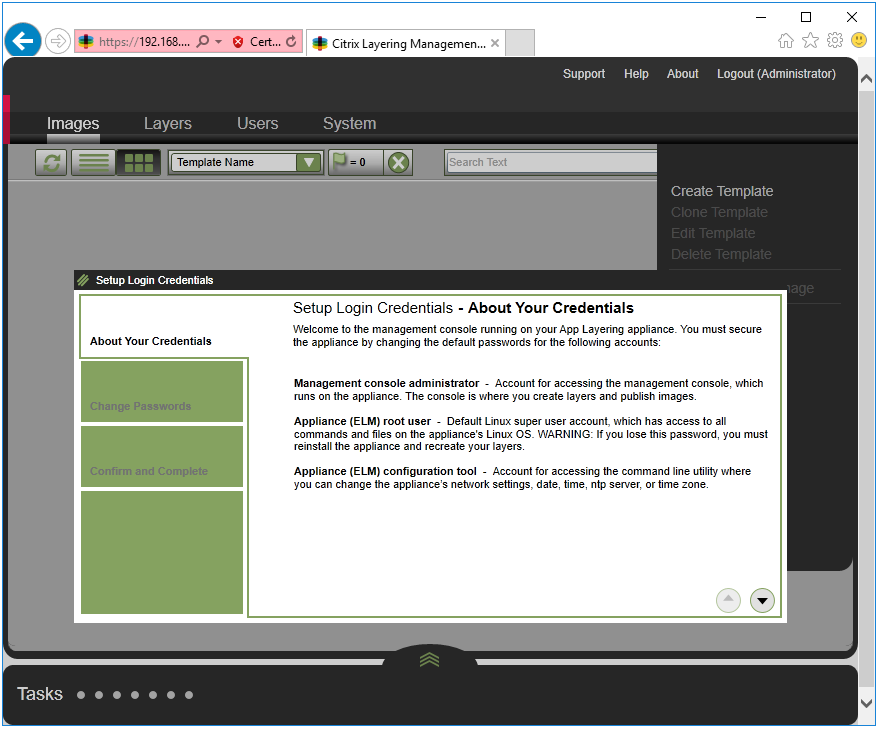
Task: Switch to grid view
Action: point(138,161)
